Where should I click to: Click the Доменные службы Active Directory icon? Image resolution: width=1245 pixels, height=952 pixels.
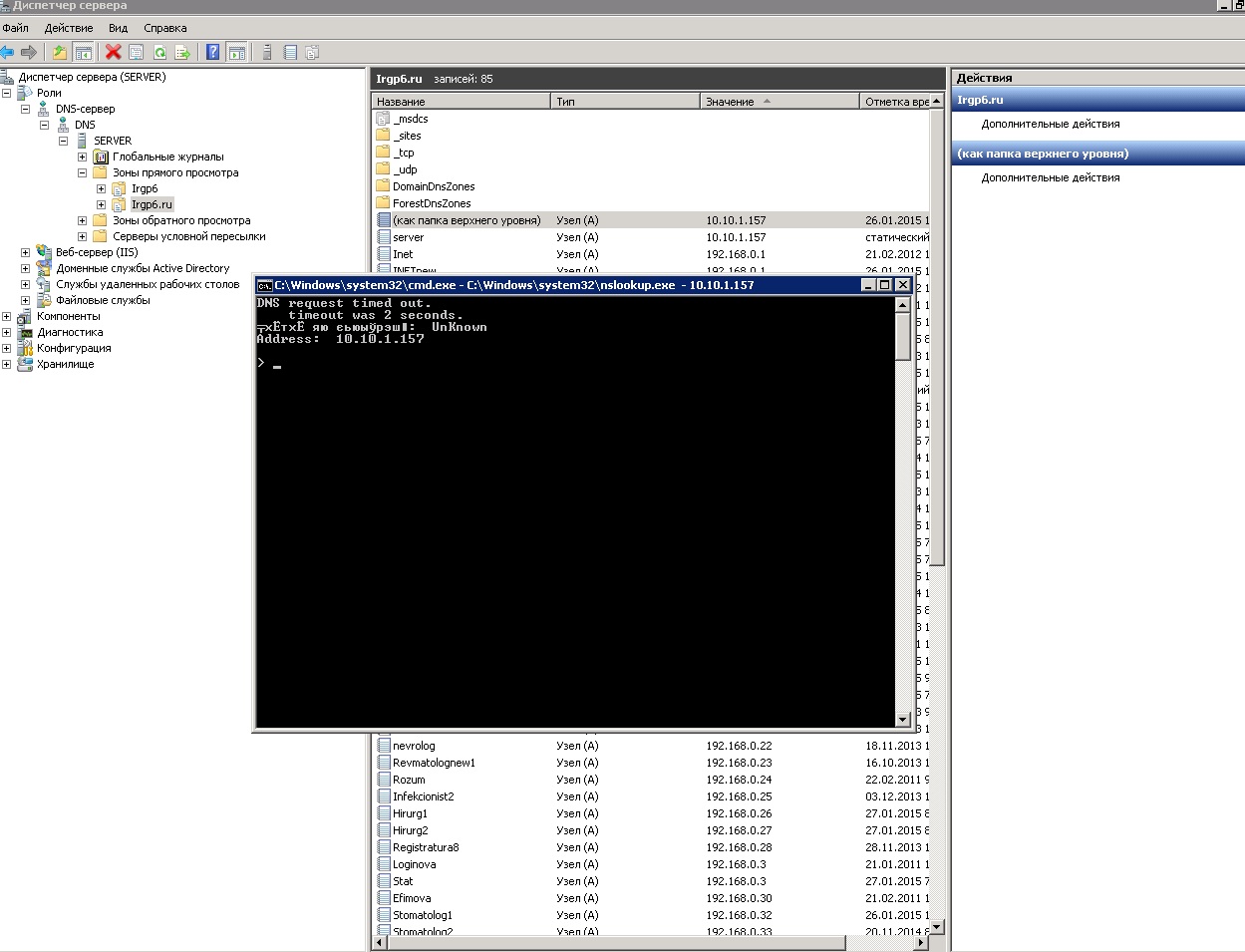pos(44,268)
